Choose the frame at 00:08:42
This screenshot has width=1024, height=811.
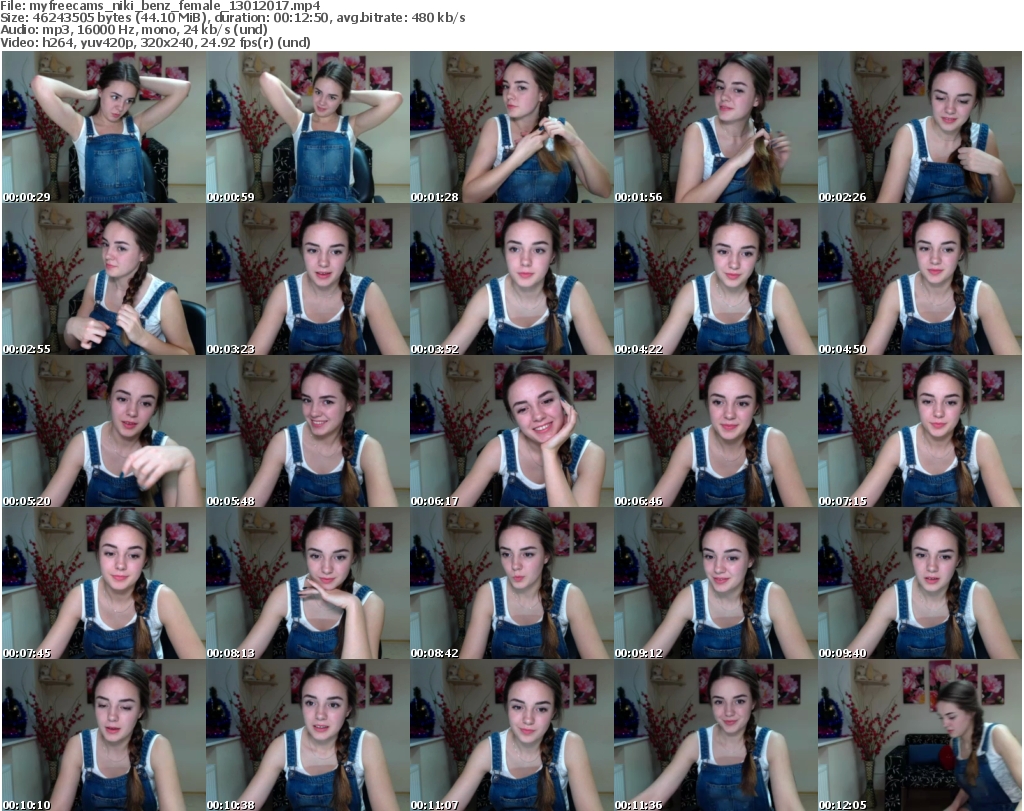pyautogui.click(x=511, y=584)
